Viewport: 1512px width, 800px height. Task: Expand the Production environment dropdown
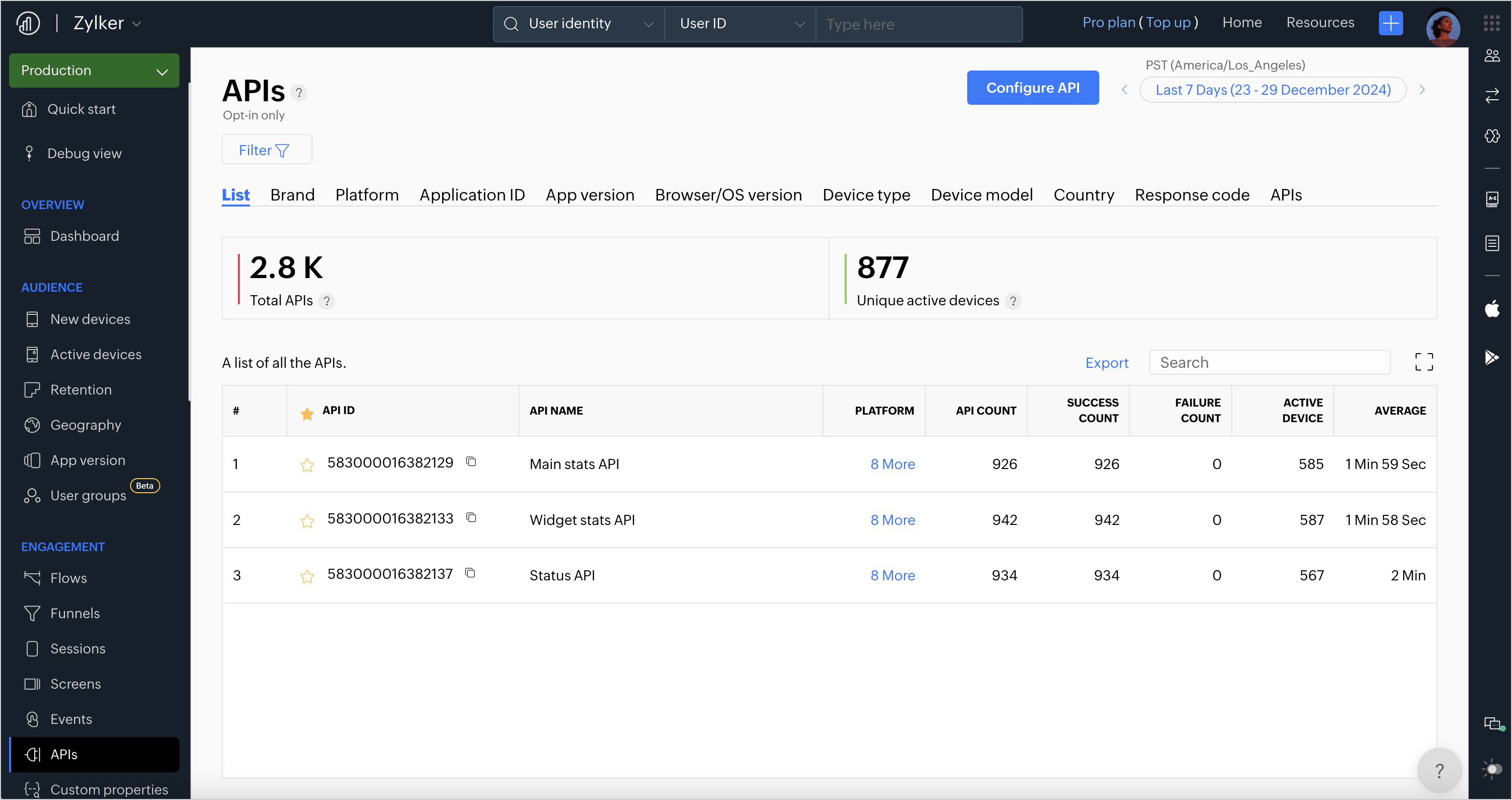[94, 71]
